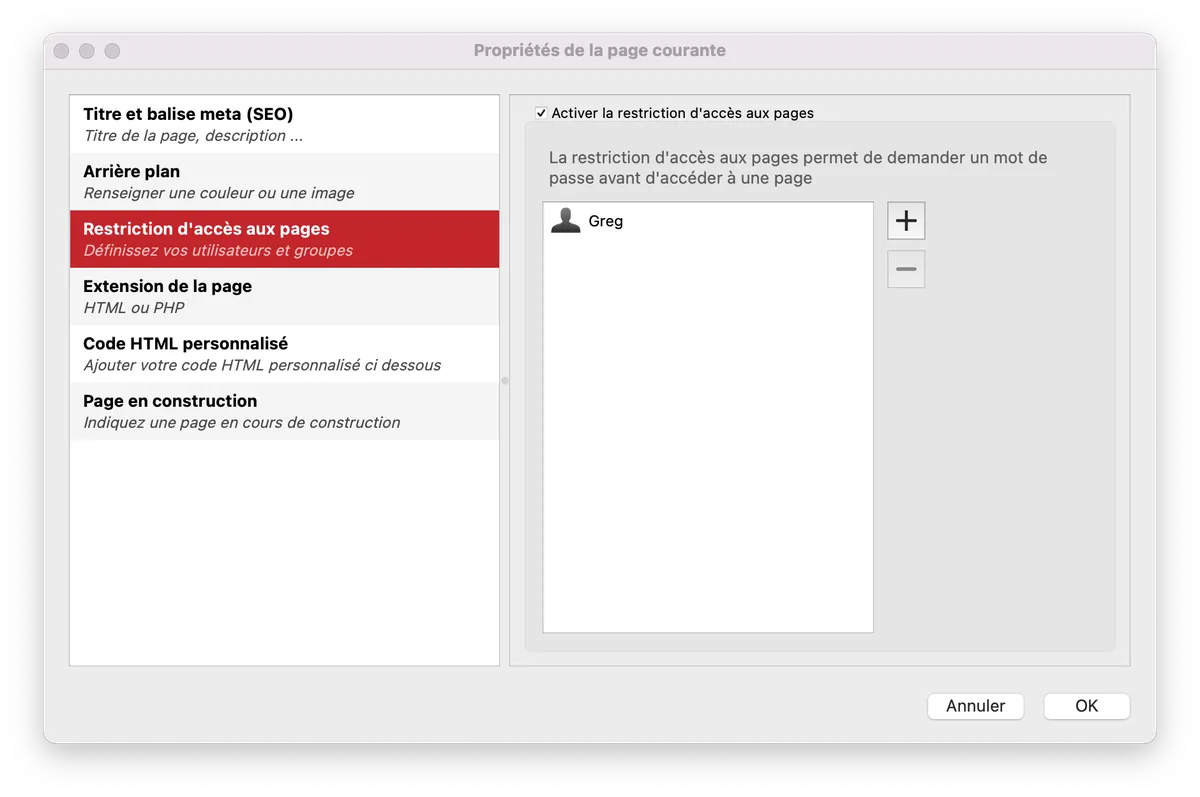Disable the page access restriction checkbox
This screenshot has width=1200, height=797.
(x=541, y=113)
